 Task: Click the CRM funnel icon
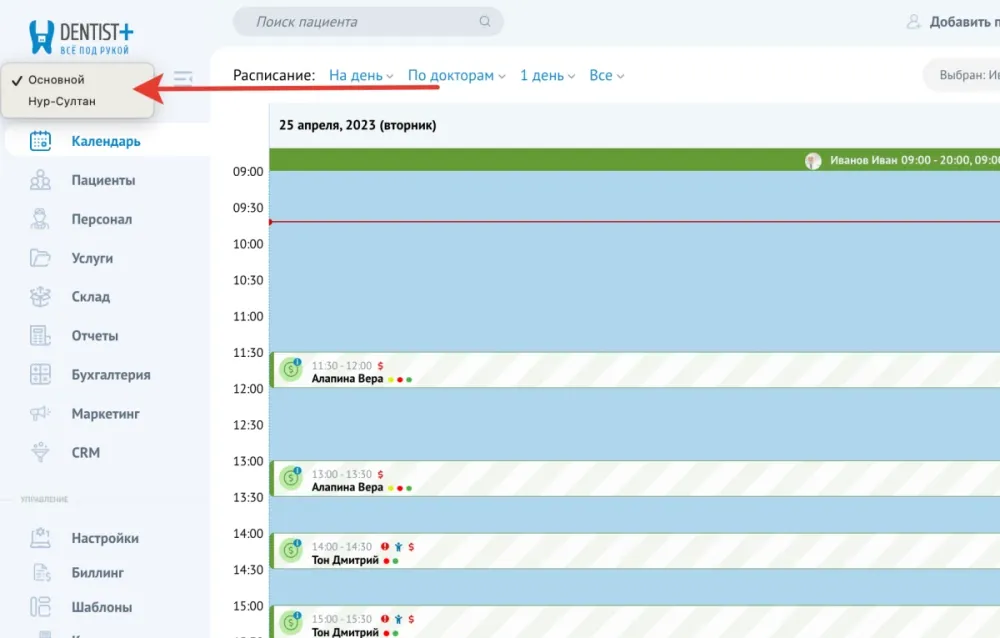pos(40,452)
